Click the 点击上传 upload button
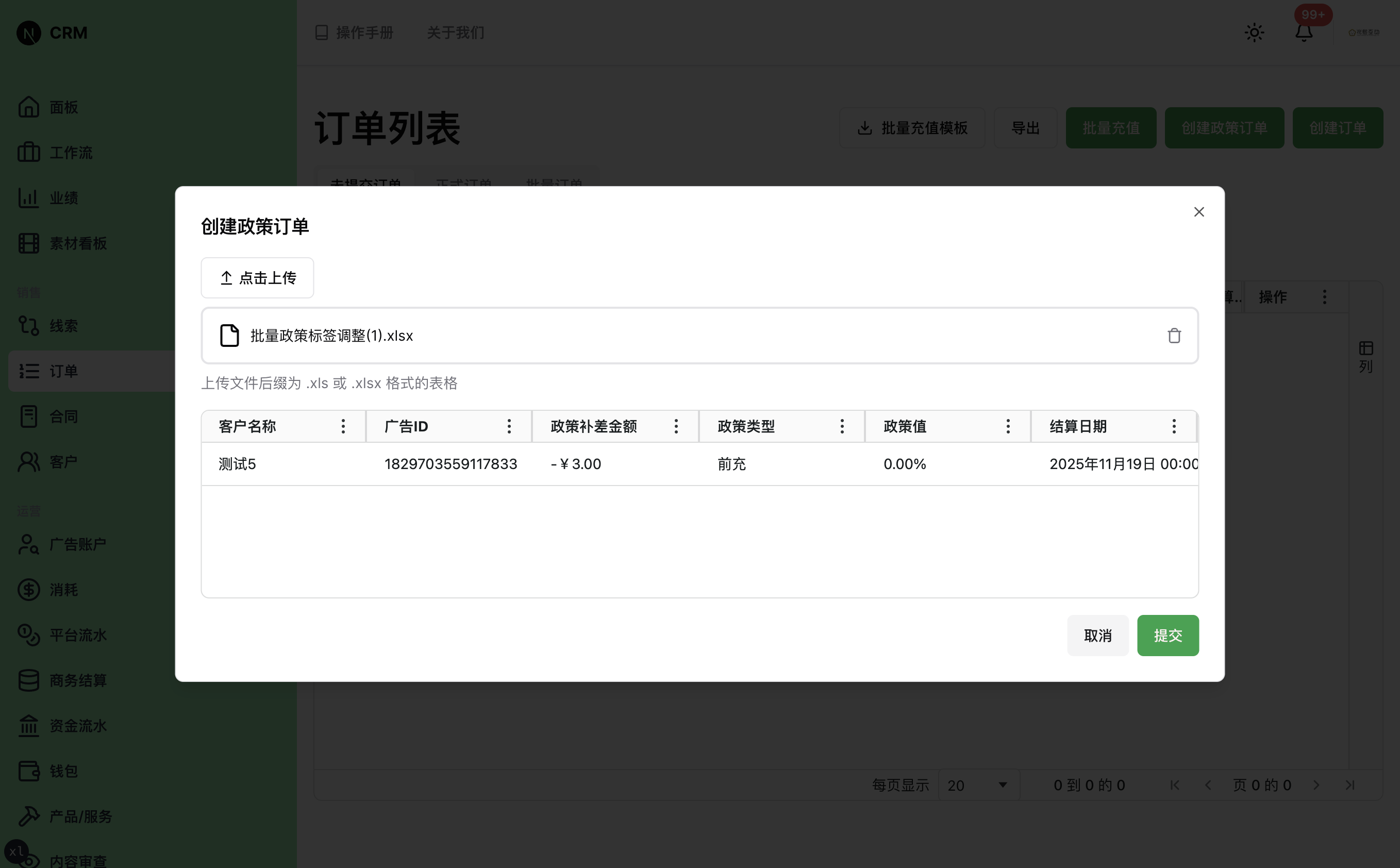Screen dimensions: 1400x868 257,278
